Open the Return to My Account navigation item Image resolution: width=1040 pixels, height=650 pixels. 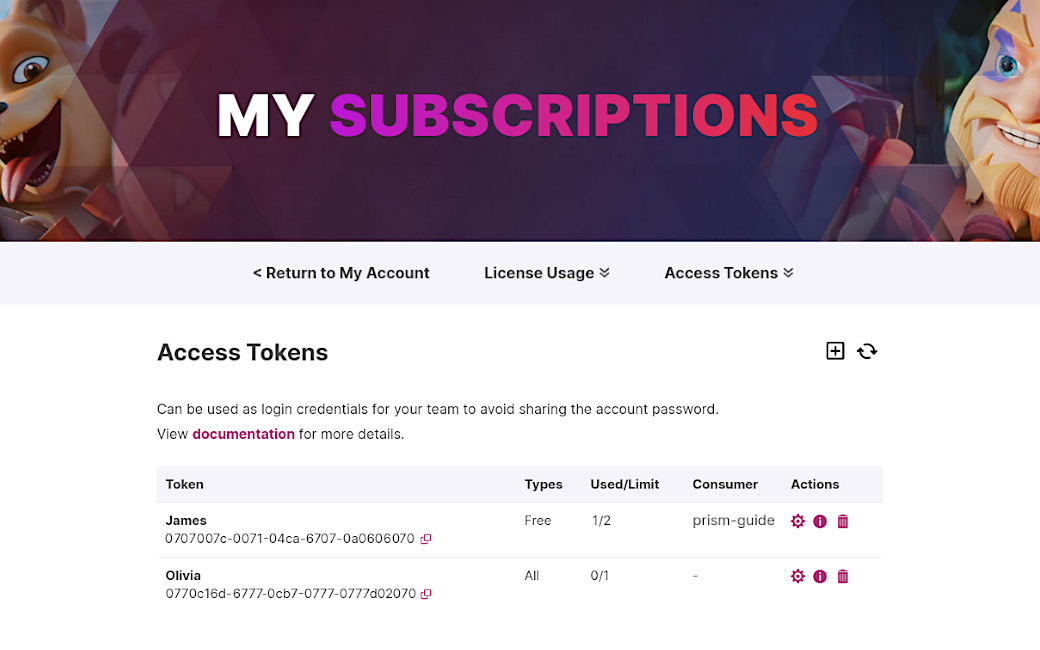[341, 272]
